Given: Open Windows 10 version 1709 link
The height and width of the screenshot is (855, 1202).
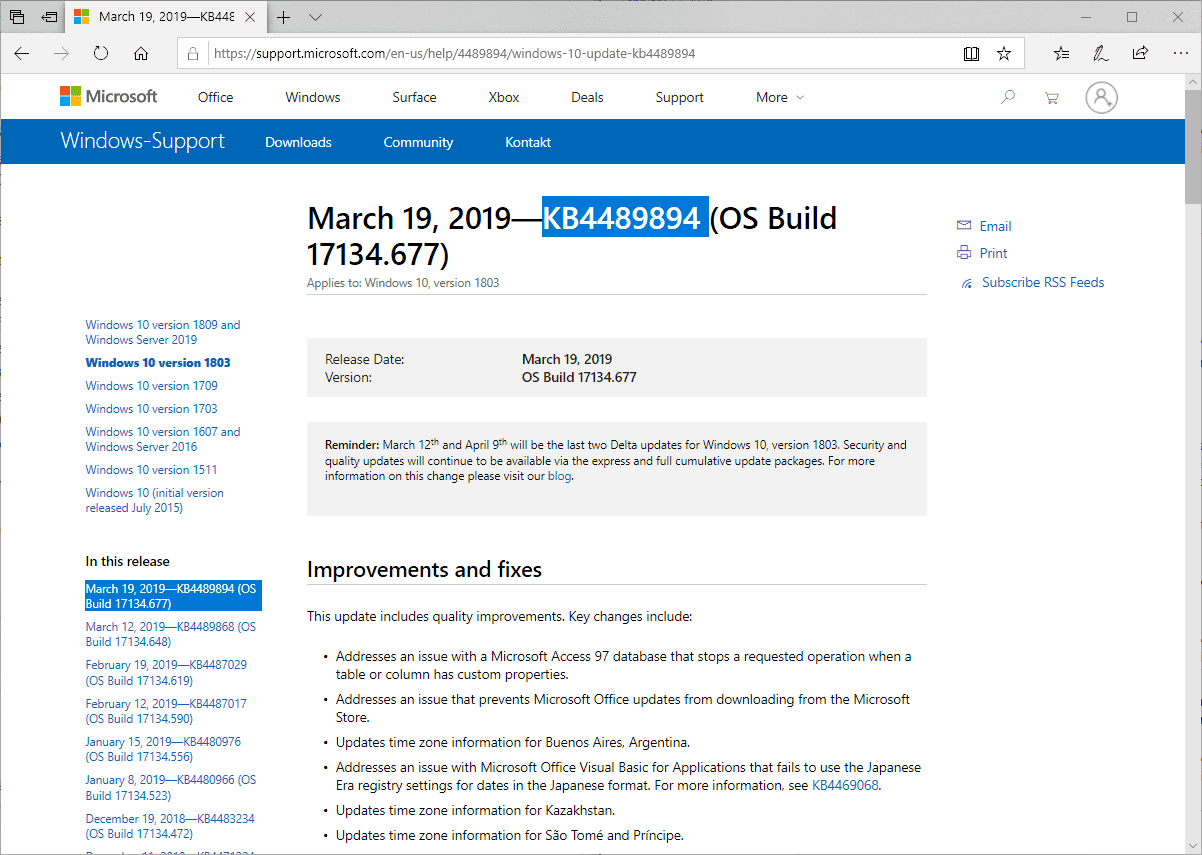Looking at the screenshot, I should click(151, 385).
